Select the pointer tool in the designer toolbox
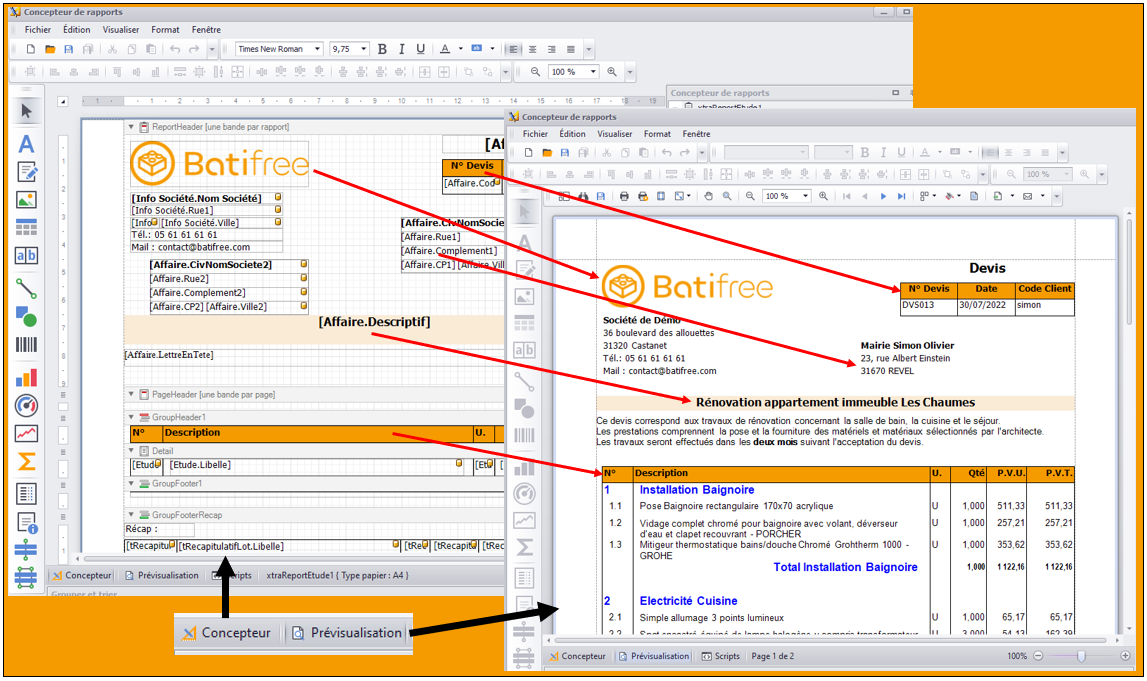 tap(26, 111)
